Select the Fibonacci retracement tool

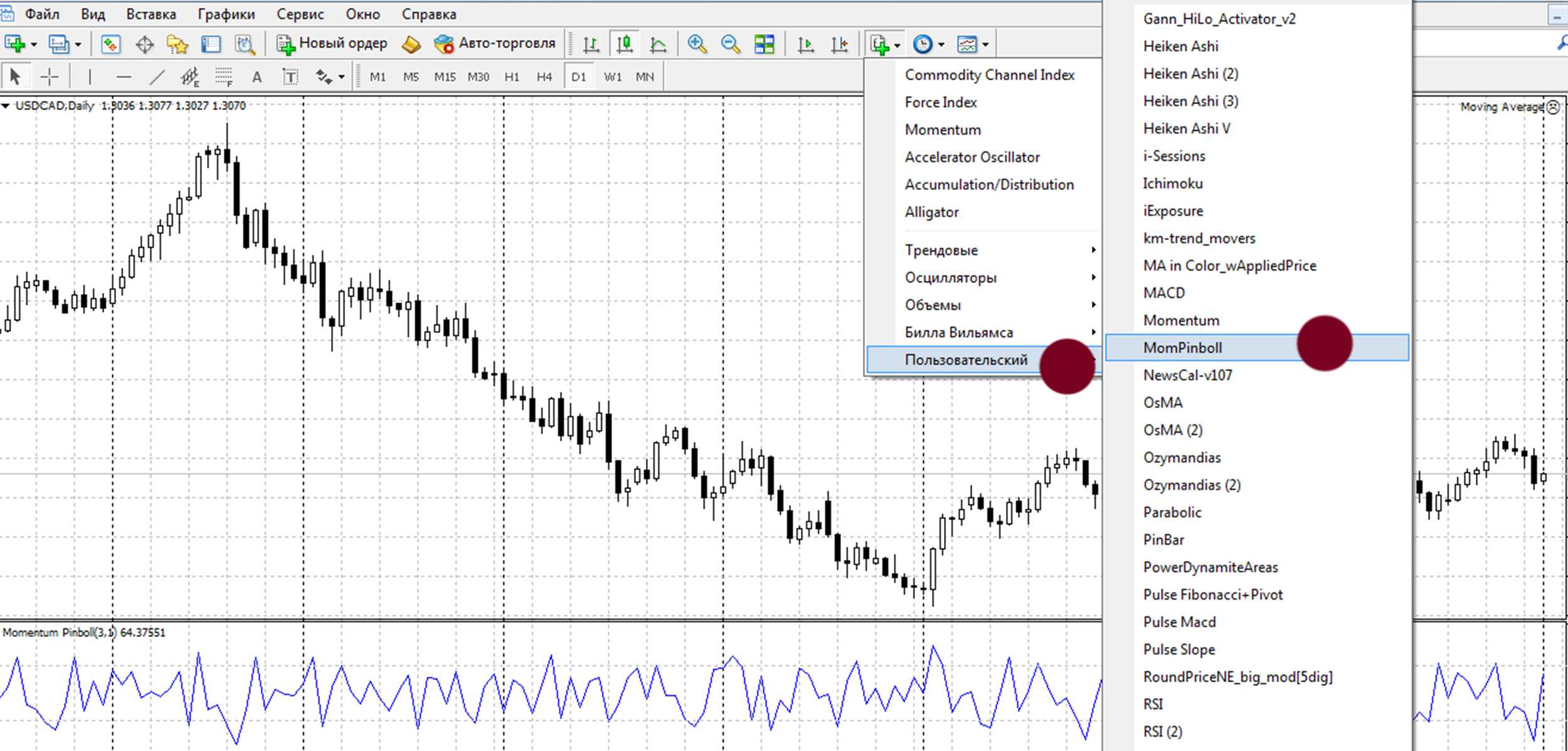(x=223, y=76)
